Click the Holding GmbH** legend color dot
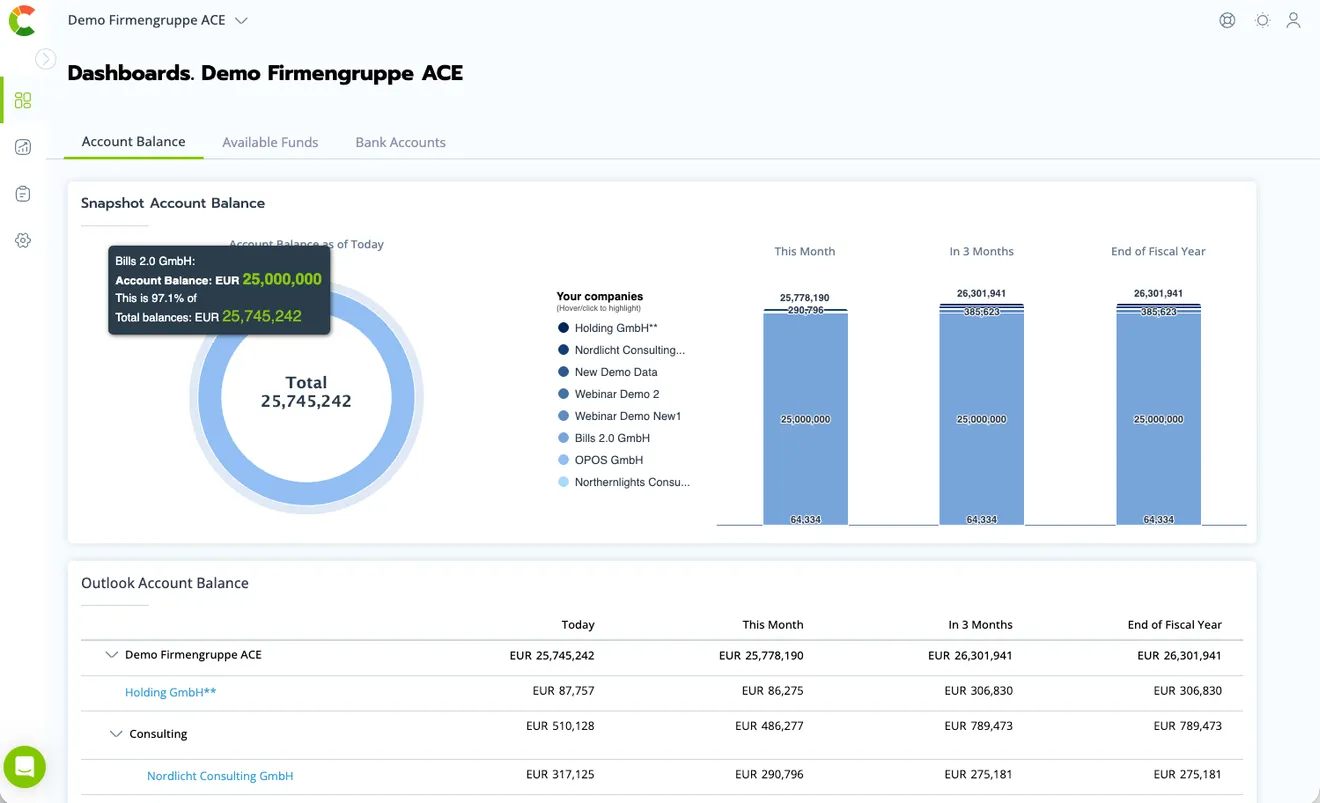The image size is (1320, 803). (563, 328)
